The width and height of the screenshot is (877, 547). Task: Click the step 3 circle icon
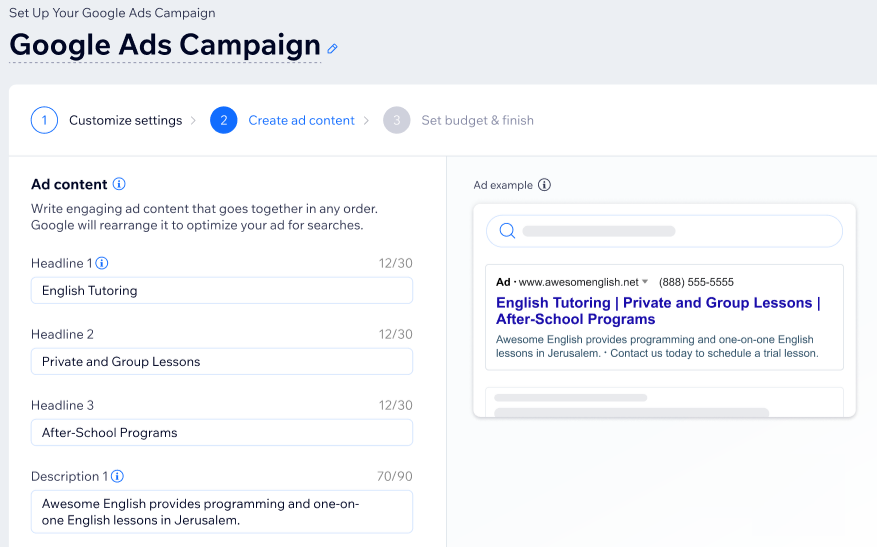(396, 120)
